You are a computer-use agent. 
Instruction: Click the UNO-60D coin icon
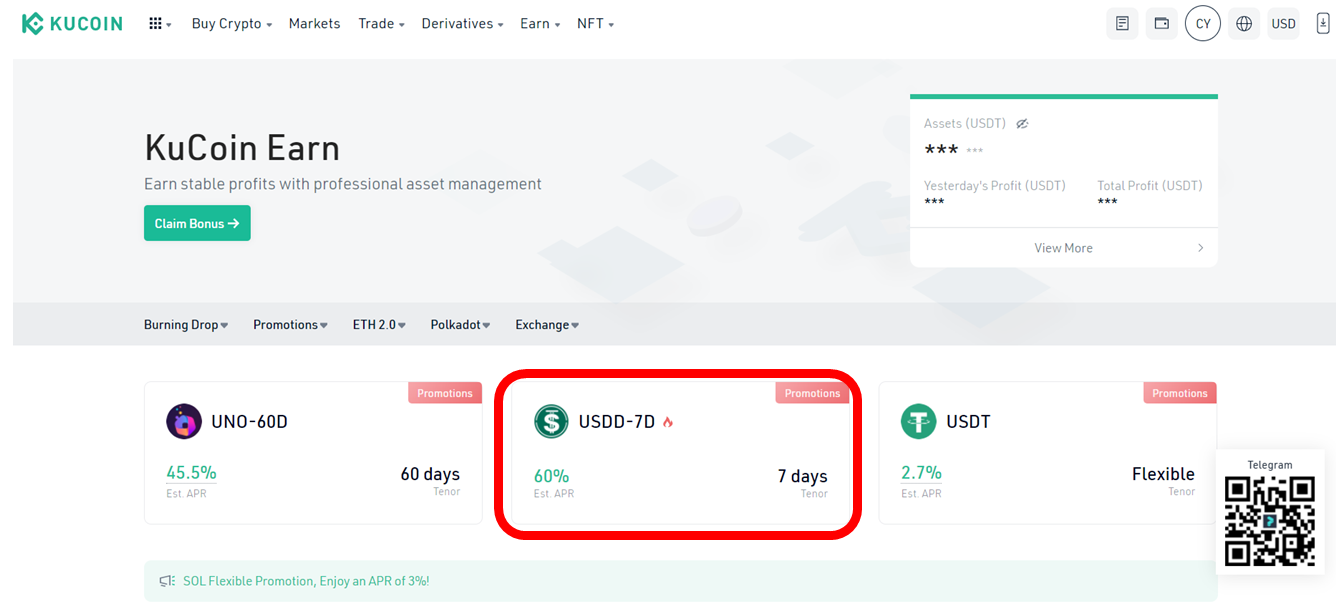pyautogui.click(x=184, y=421)
